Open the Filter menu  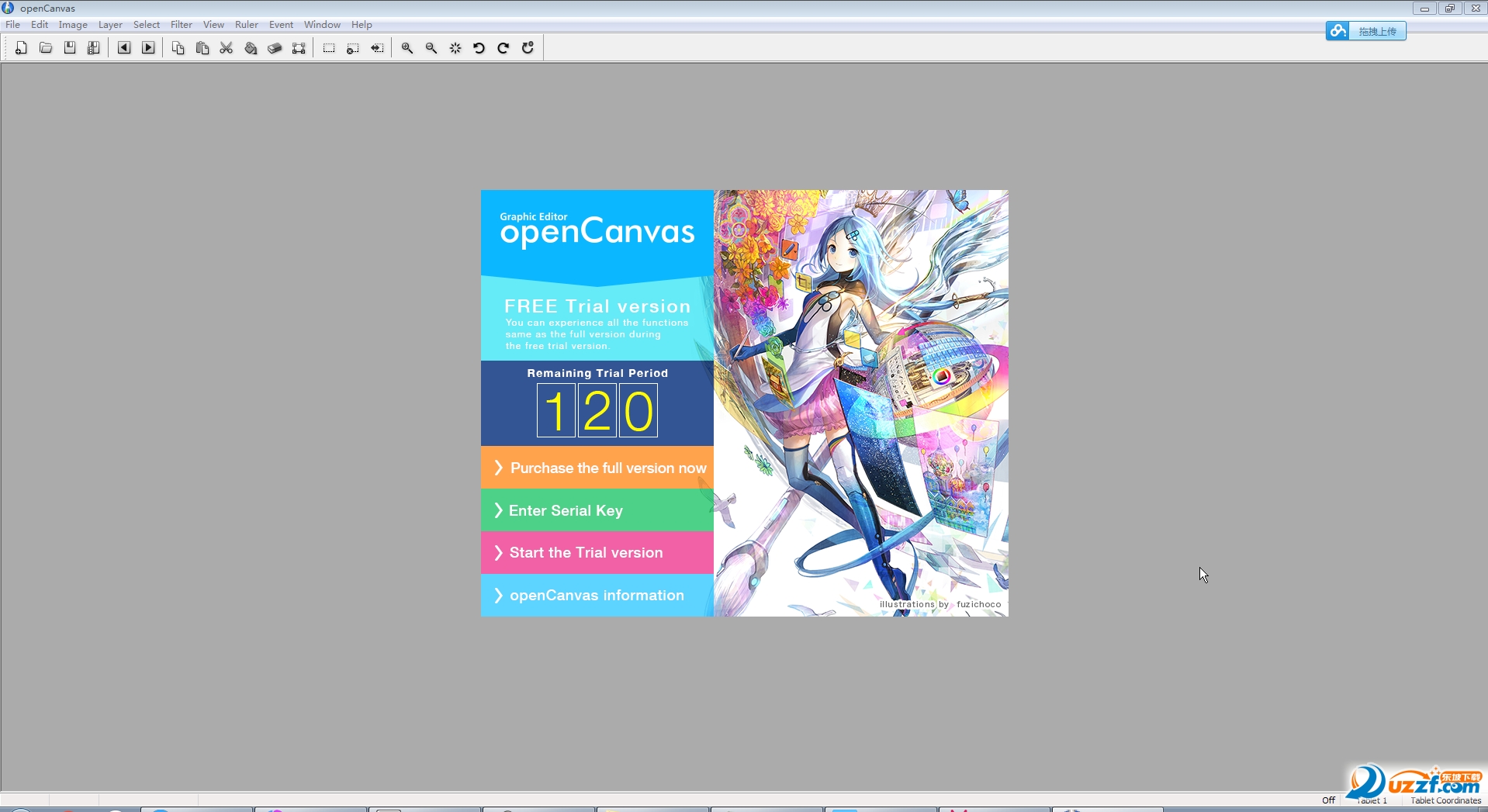181,24
